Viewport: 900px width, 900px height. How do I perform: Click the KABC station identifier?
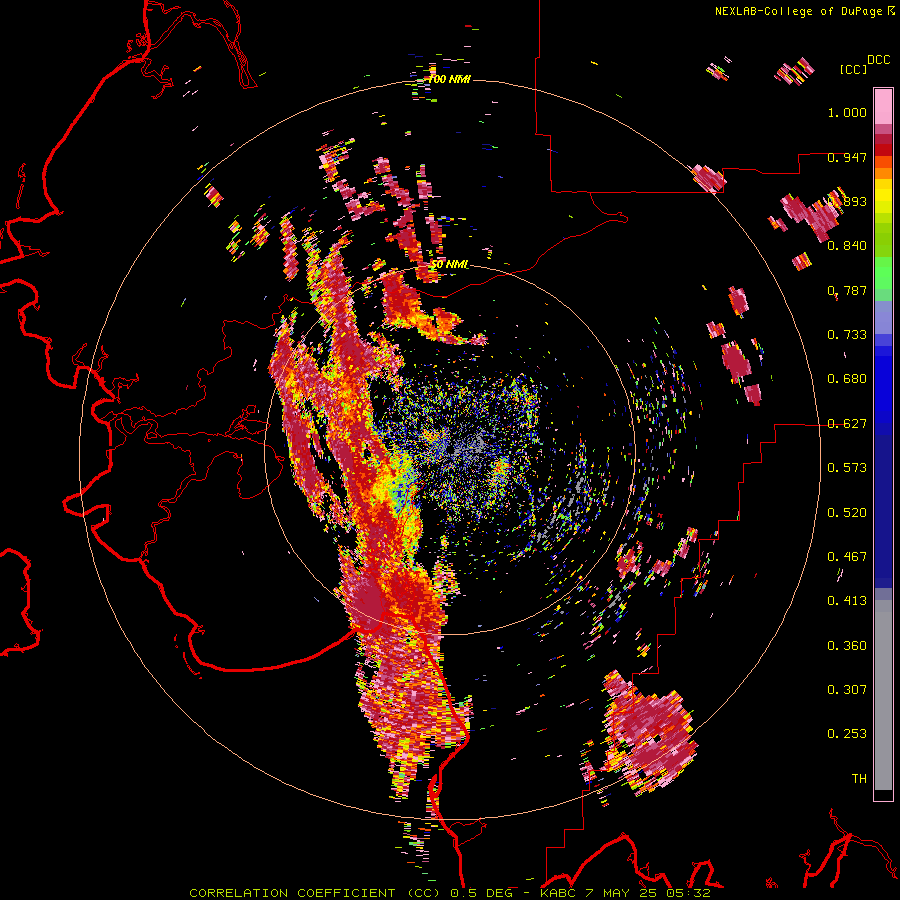(559, 893)
